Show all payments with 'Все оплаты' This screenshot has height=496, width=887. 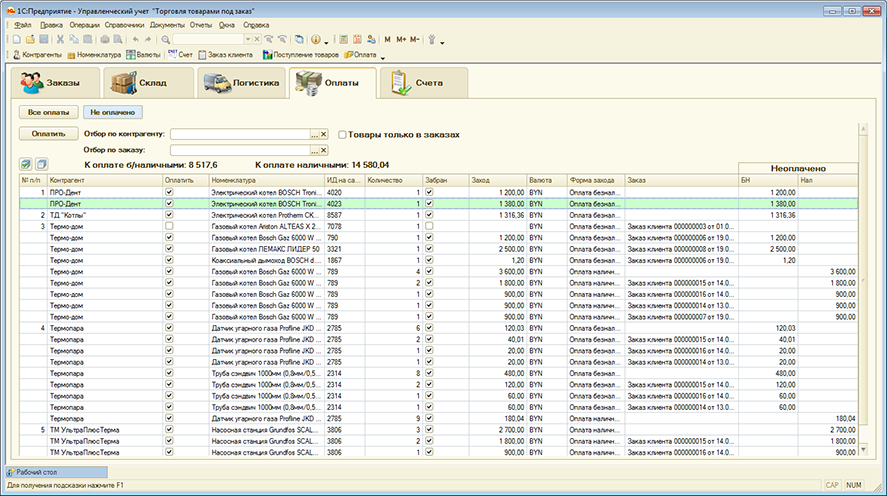[x=47, y=112]
